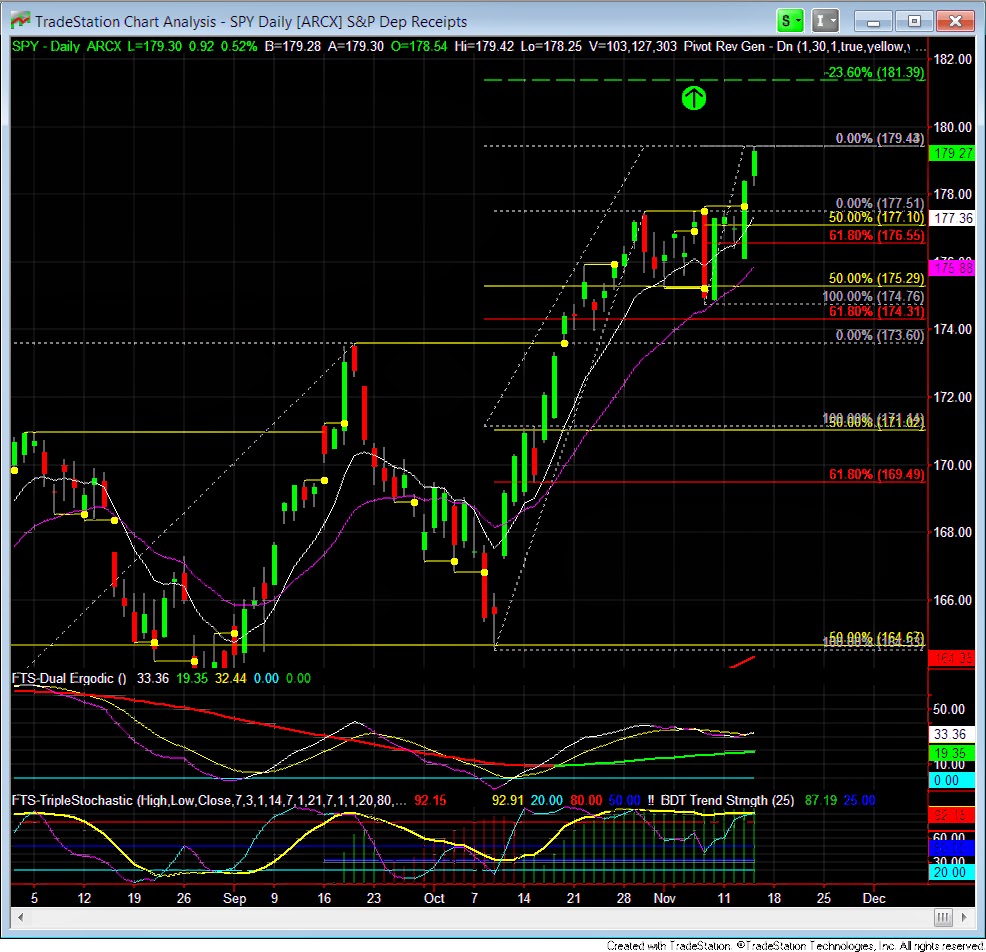This screenshot has height=952, width=986.
Task: Click the green 19.35 ergodic value tag
Action: point(951,753)
